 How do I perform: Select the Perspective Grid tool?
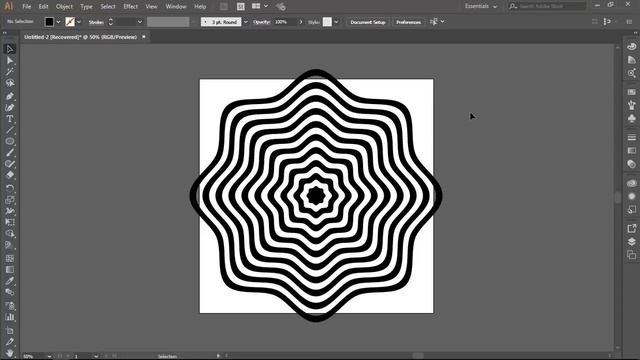coord(10,245)
